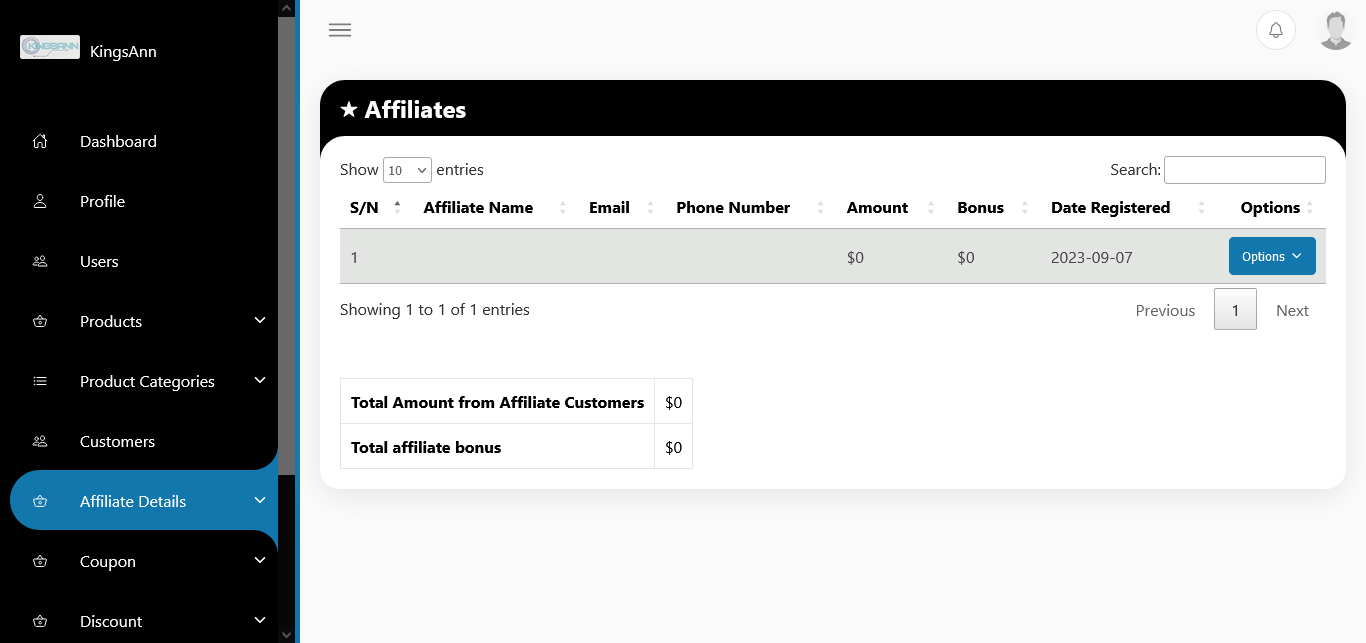Open Products menu item
The height and width of the screenshot is (643, 1366).
click(x=111, y=321)
